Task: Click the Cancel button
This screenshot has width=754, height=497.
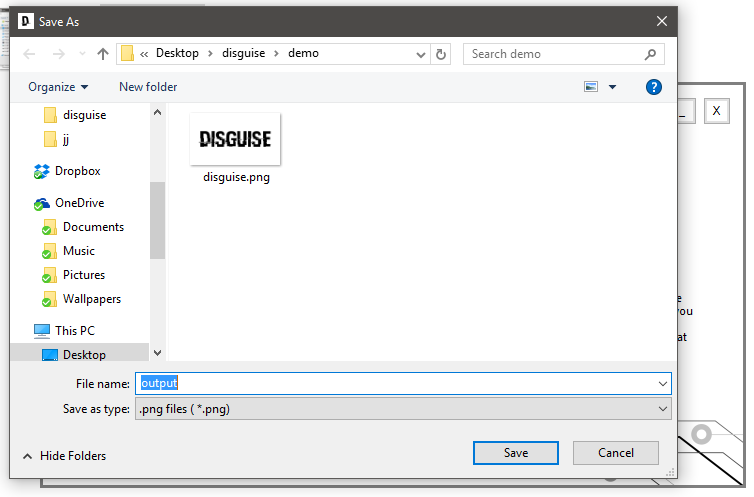Action: 616,453
